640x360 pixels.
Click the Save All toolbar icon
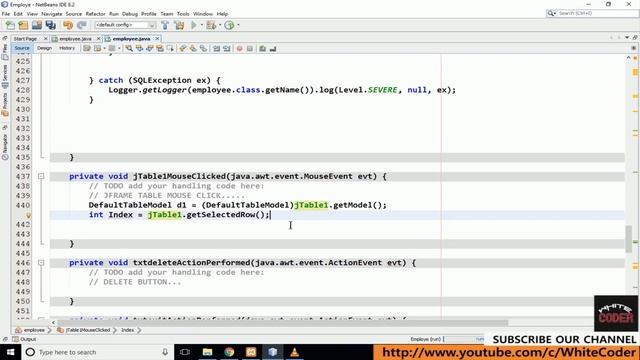pyautogui.click(x=51, y=25)
